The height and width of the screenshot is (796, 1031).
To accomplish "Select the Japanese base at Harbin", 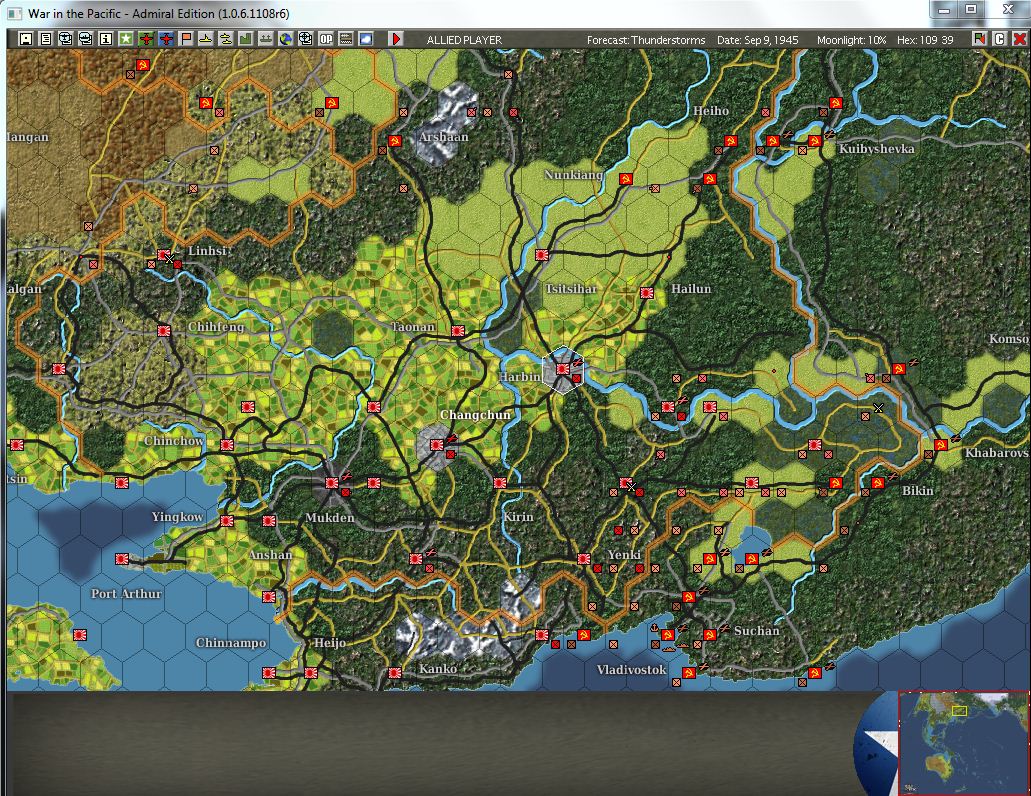I will tap(562, 369).
